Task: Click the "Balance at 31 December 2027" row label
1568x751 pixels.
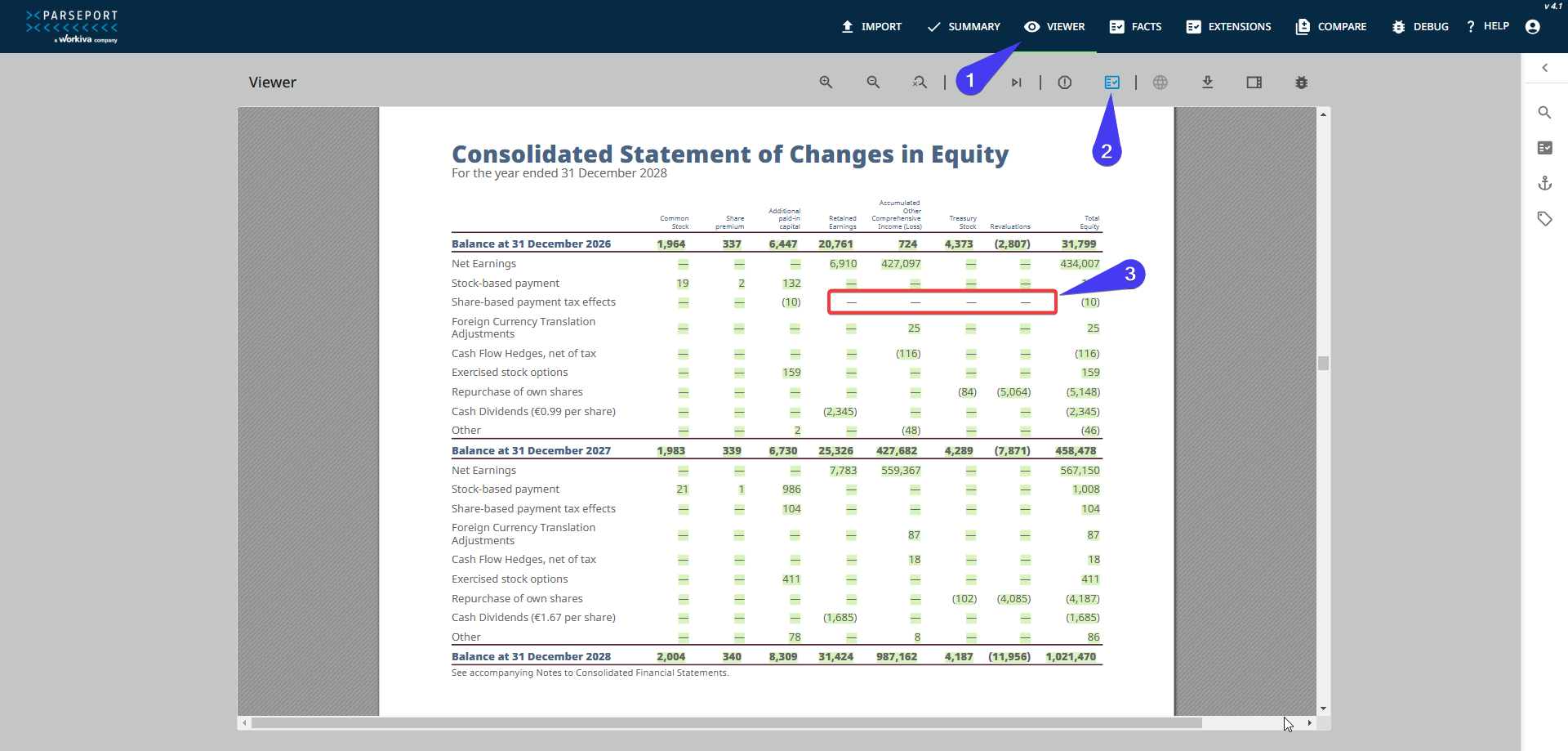Action: point(531,451)
